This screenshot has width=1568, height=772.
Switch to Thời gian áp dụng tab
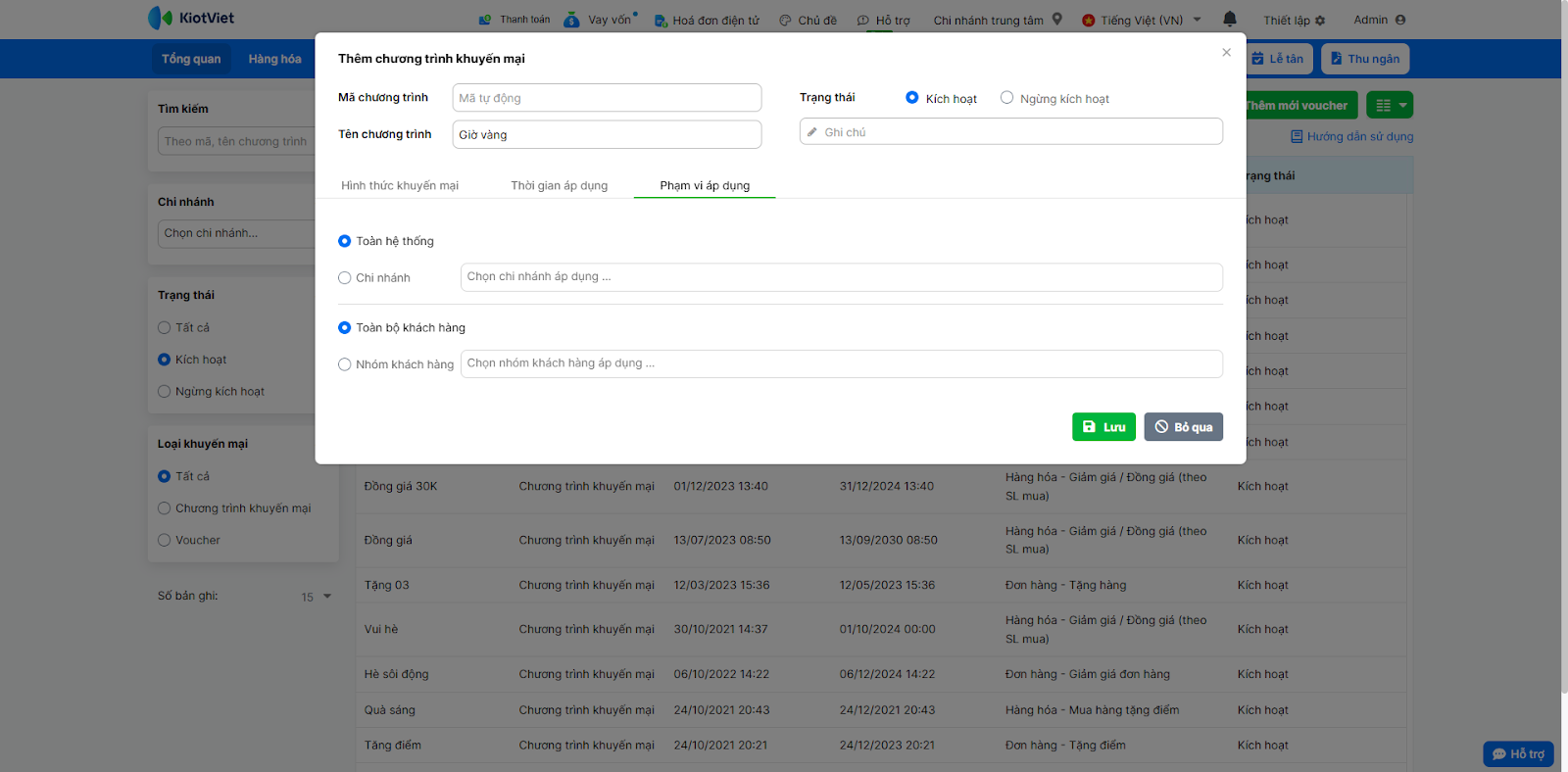(559, 185)
